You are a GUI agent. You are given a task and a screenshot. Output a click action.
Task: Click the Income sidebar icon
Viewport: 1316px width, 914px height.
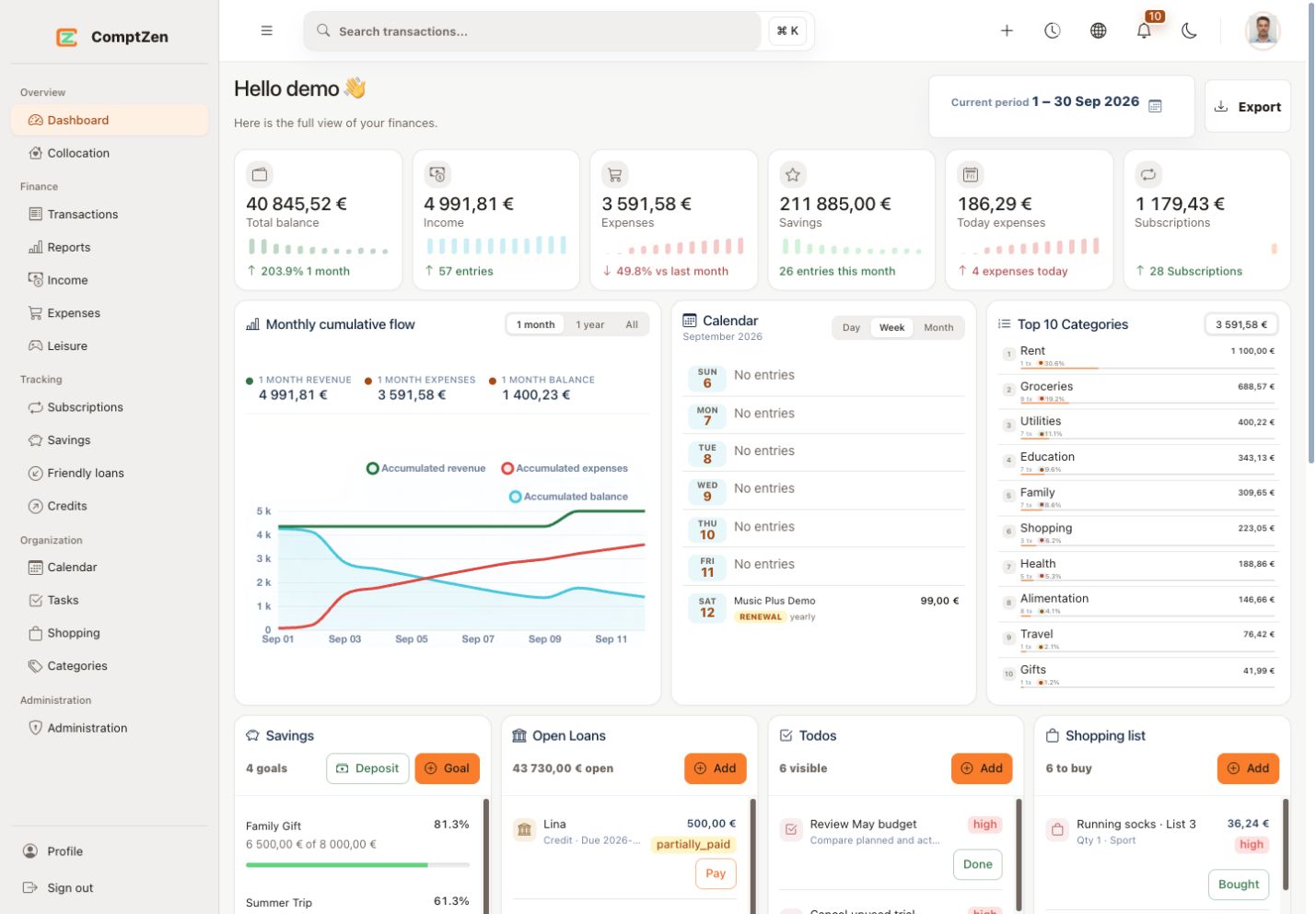pyautogui.click(x=36, y=280)
